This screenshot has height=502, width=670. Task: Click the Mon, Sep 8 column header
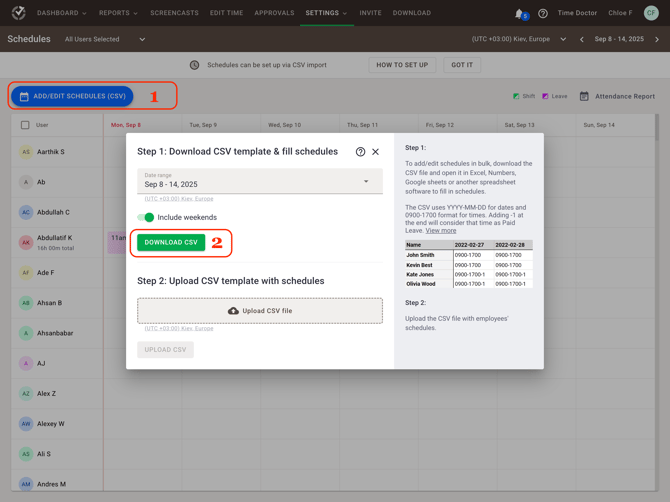point(126,125)
